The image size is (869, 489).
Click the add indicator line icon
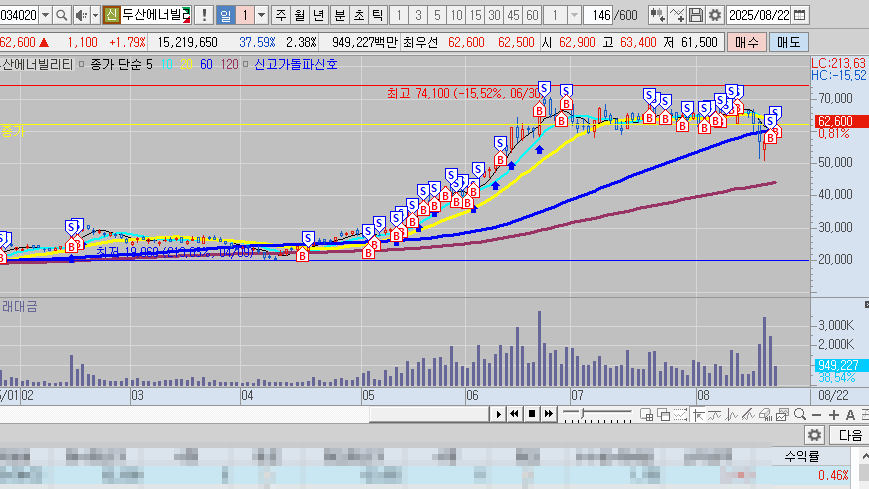(677, 15)
